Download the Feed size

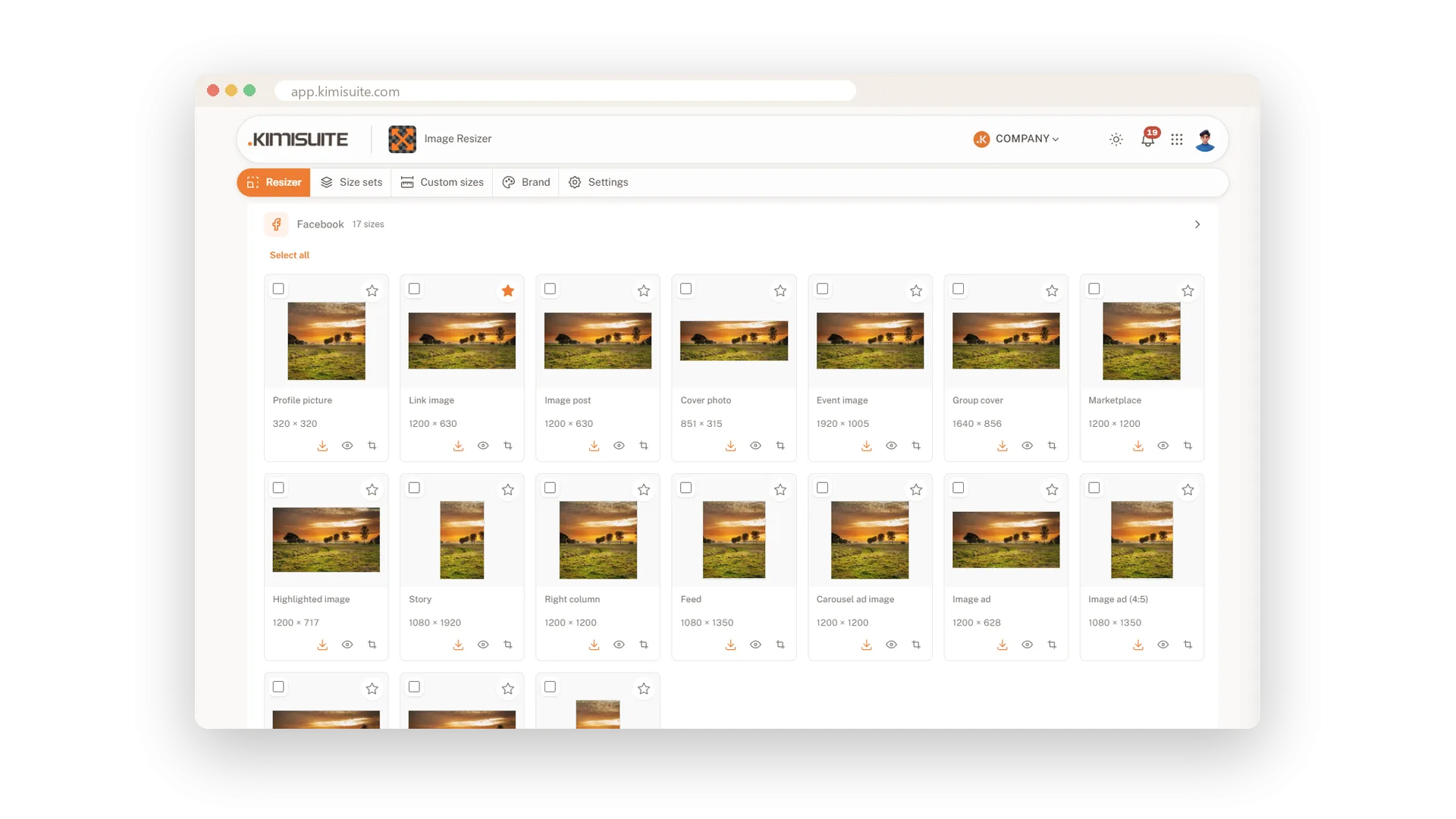click(730, 645)
